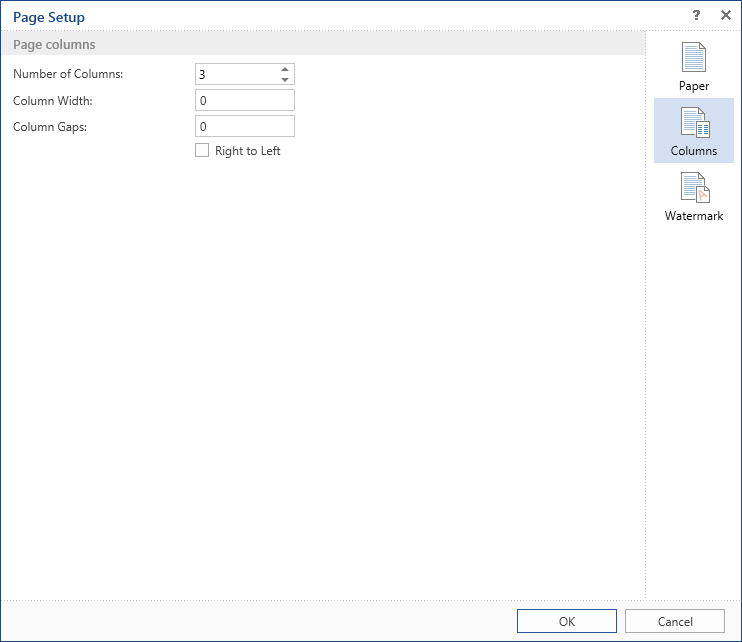Viewport: 742px width, 642px height.
Task: Click the Page columns section header
Action: pyautogui.click(x=54, y=45)
